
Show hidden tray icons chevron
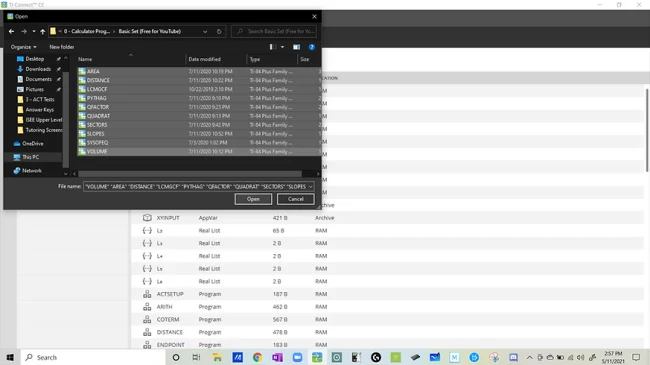click(x=529, y=358)
